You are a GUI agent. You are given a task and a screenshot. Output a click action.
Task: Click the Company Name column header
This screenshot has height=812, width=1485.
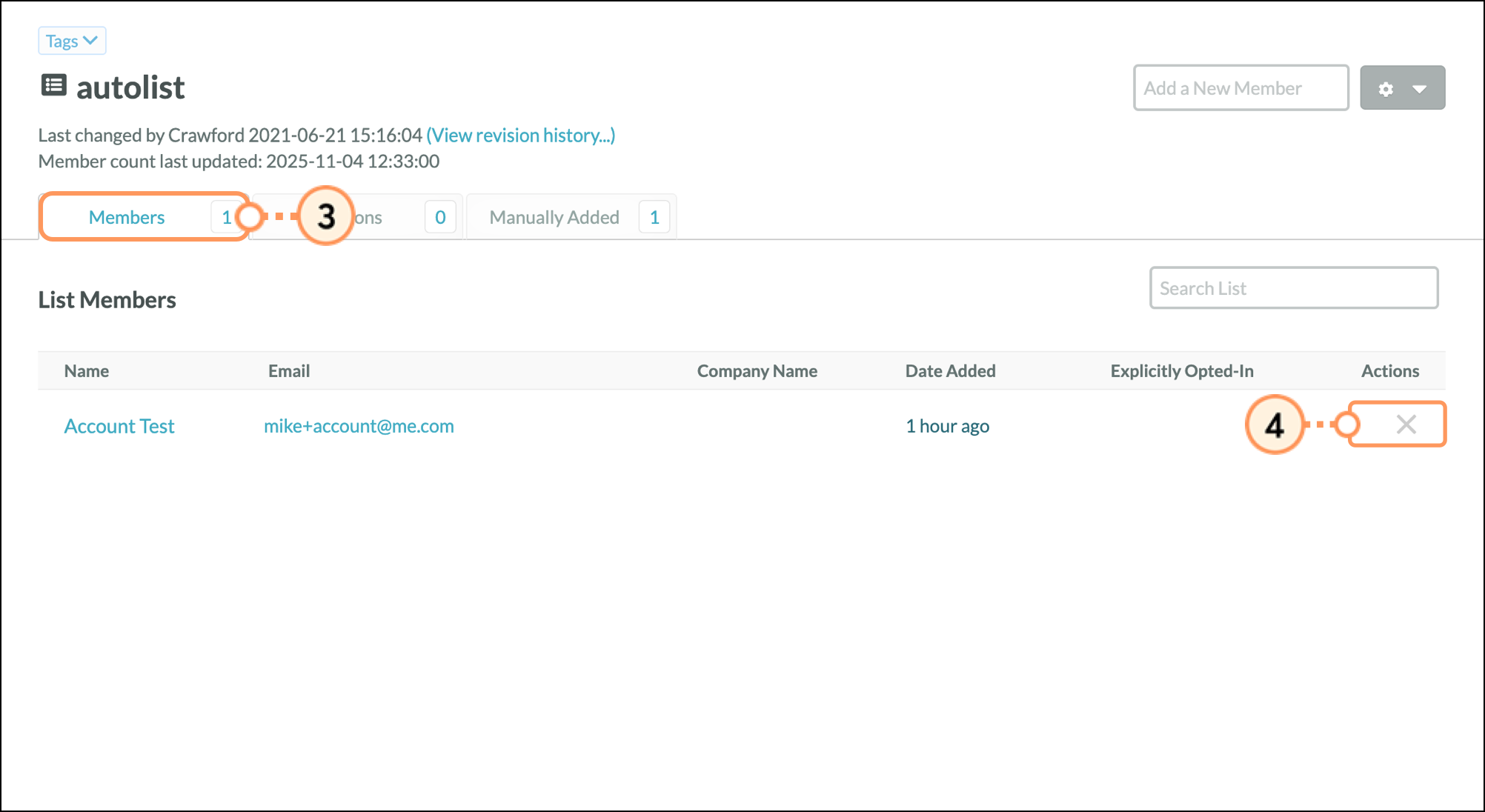click(x=757, y=371)
